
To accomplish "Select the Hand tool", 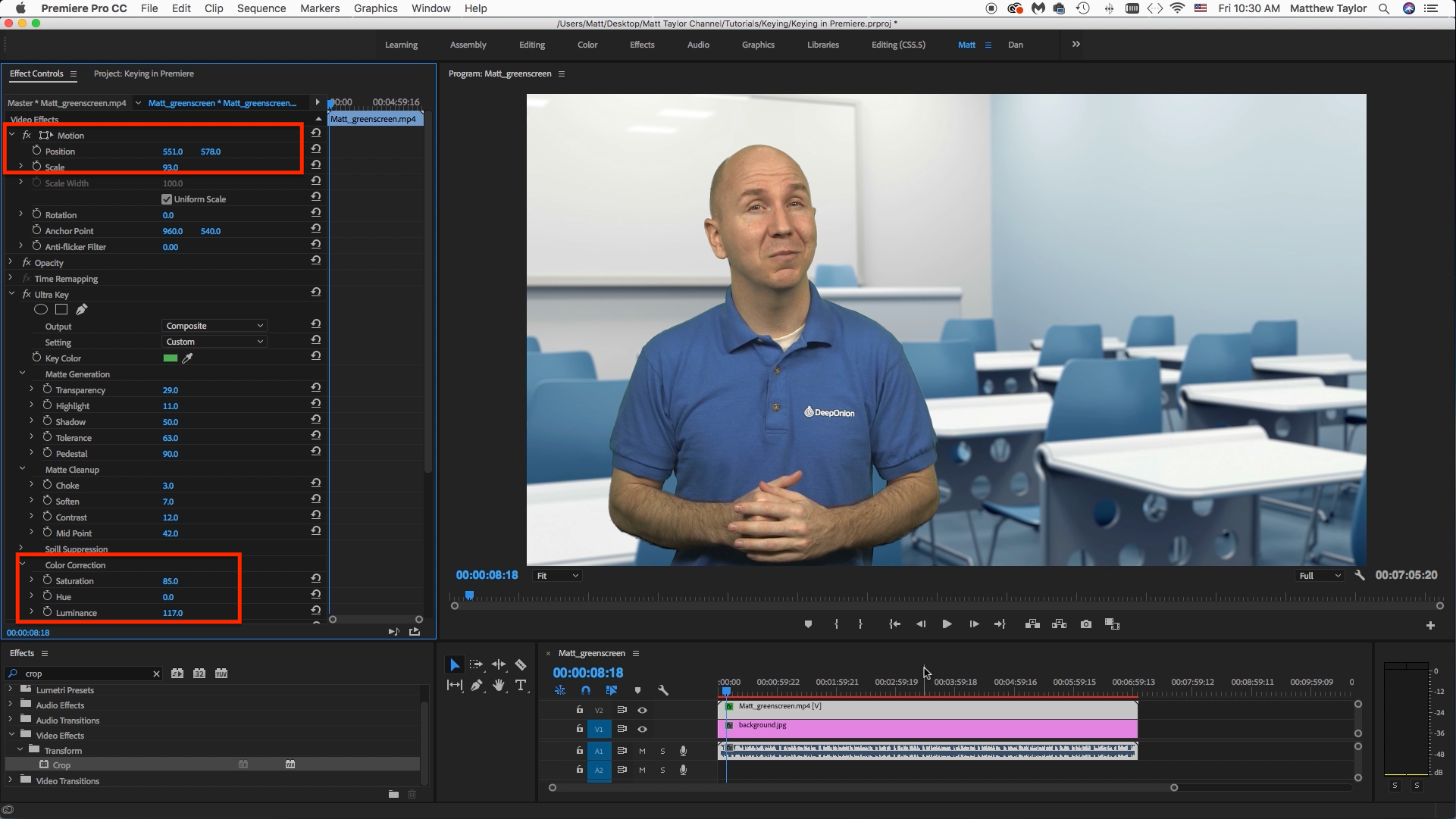I will 498,686.
